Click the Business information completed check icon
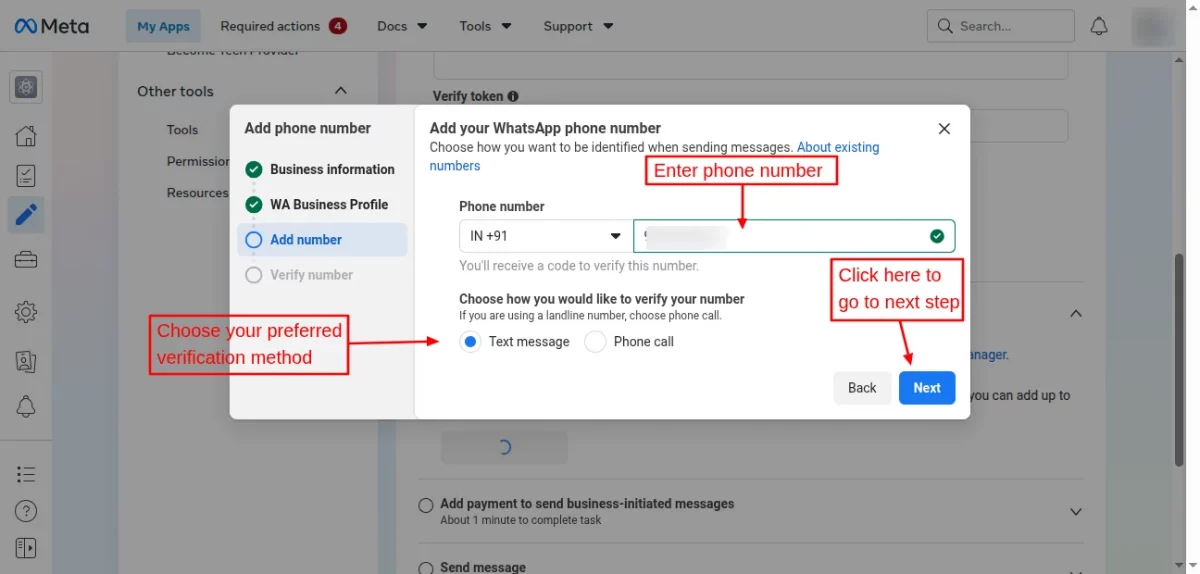 pos(254,169)
